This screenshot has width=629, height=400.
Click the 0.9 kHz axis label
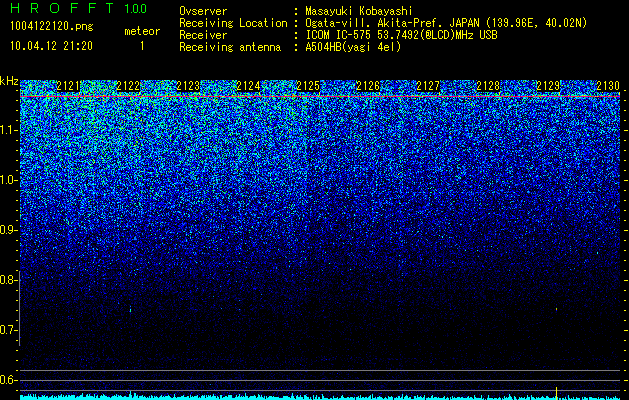(9, 230)
